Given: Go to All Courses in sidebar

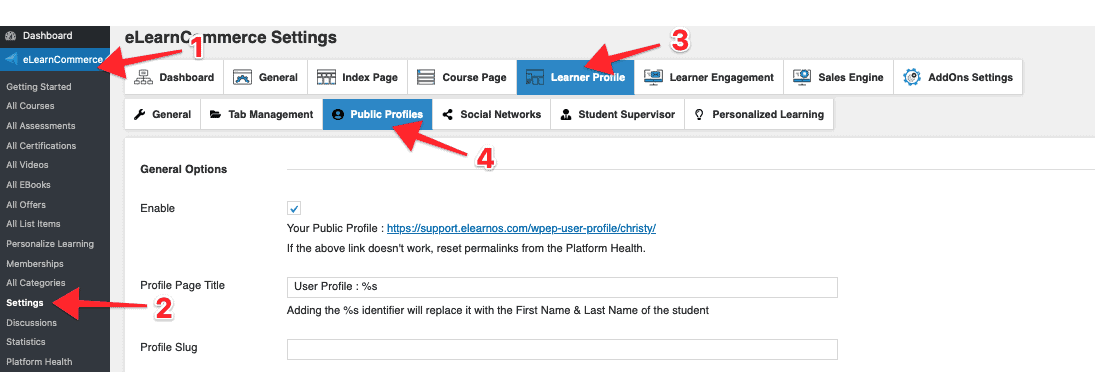Looking at the screenshot, I should pyautogui.click(x=30, y=106).
